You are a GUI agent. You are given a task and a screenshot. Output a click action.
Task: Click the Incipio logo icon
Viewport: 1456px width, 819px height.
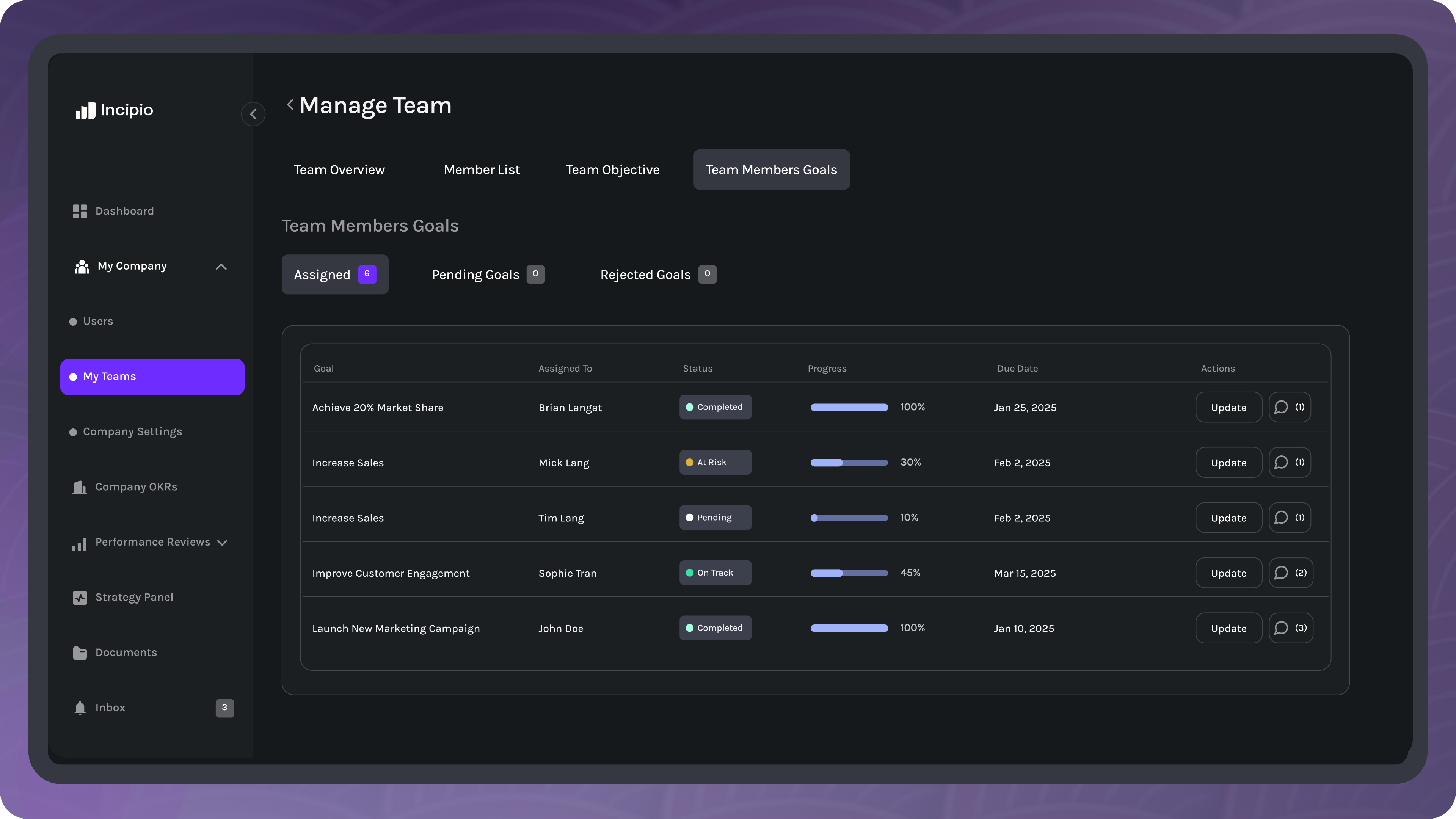click(86, 110)
